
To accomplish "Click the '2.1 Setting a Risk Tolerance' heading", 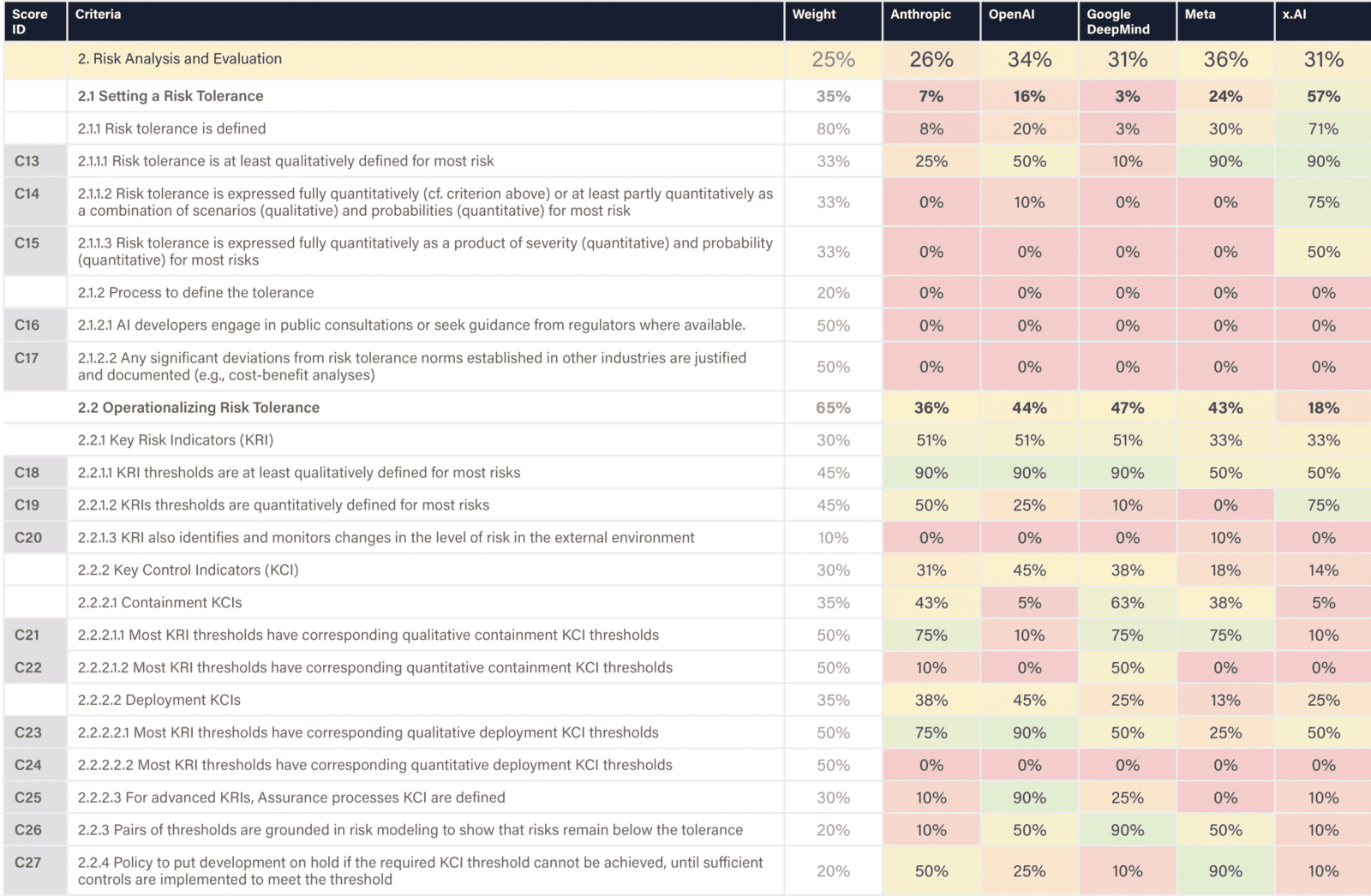I will 171,96.
